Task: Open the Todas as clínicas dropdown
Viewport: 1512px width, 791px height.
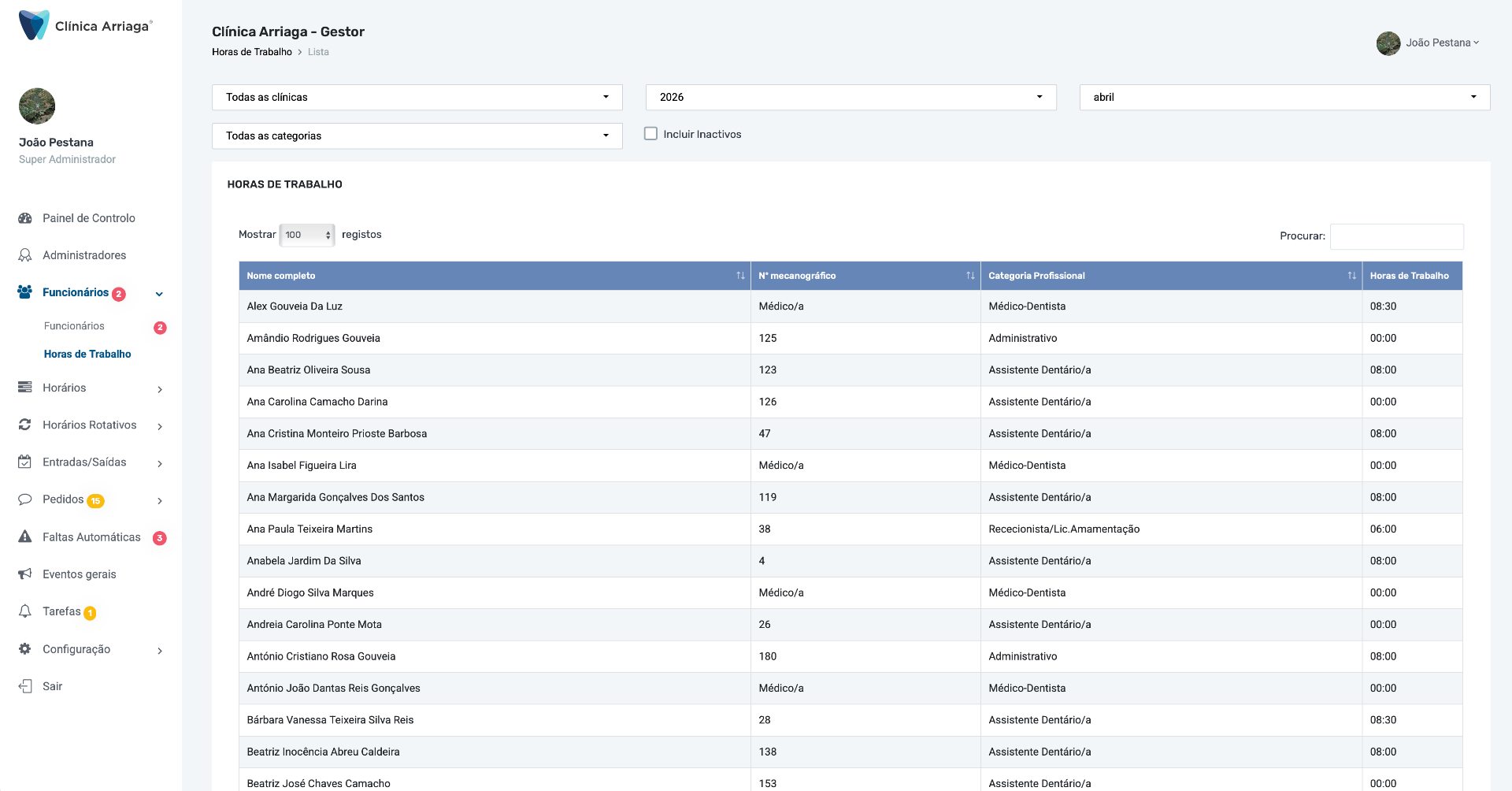Action: [x=417, y=97]
